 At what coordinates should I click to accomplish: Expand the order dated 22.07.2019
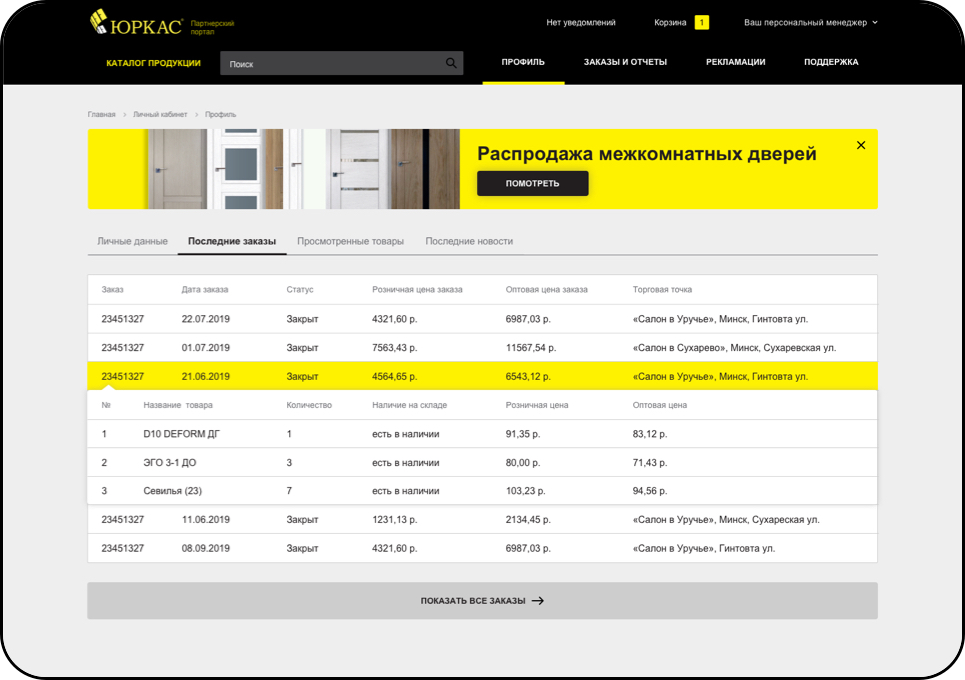point(482,319)
